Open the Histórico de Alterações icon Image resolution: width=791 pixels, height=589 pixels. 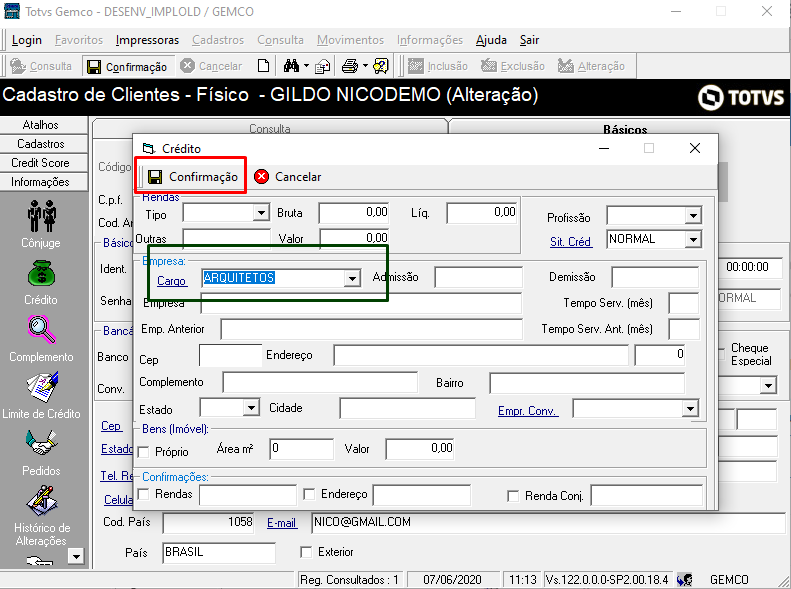click(x=41, y=501)
